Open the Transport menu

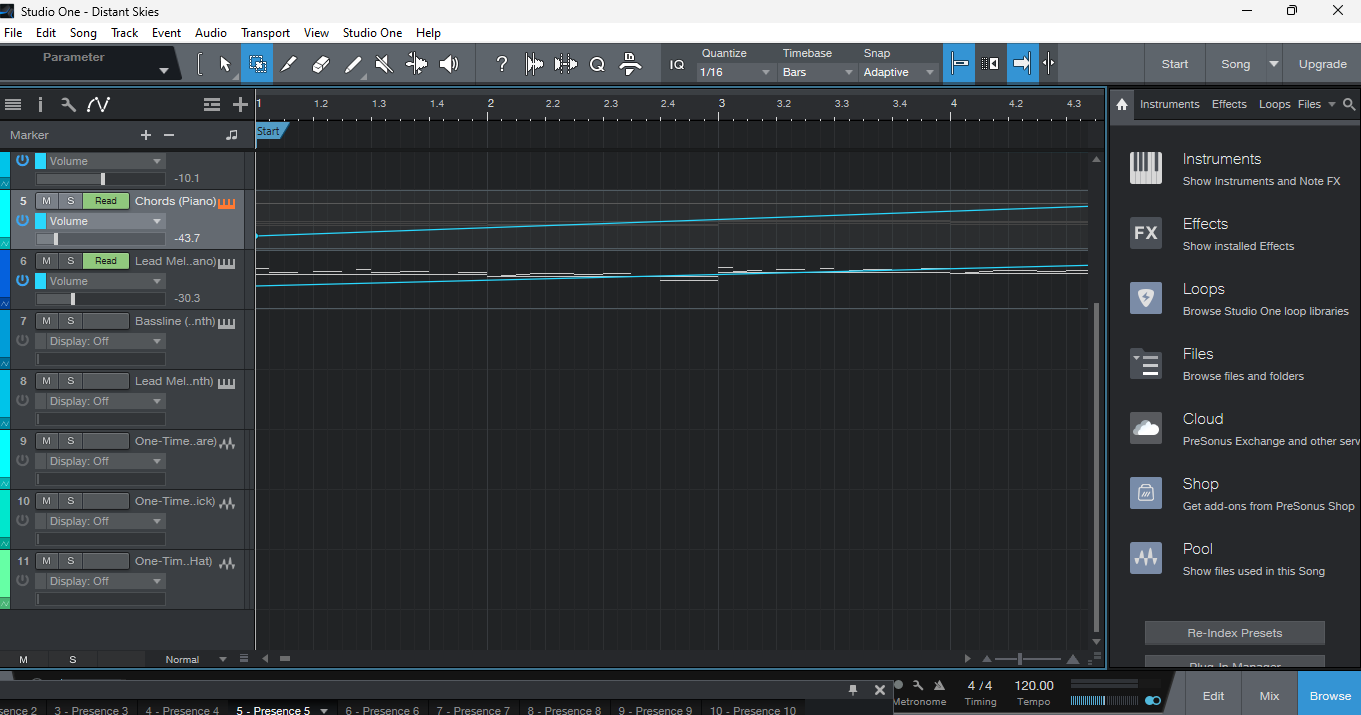click(x=265, y=33)
